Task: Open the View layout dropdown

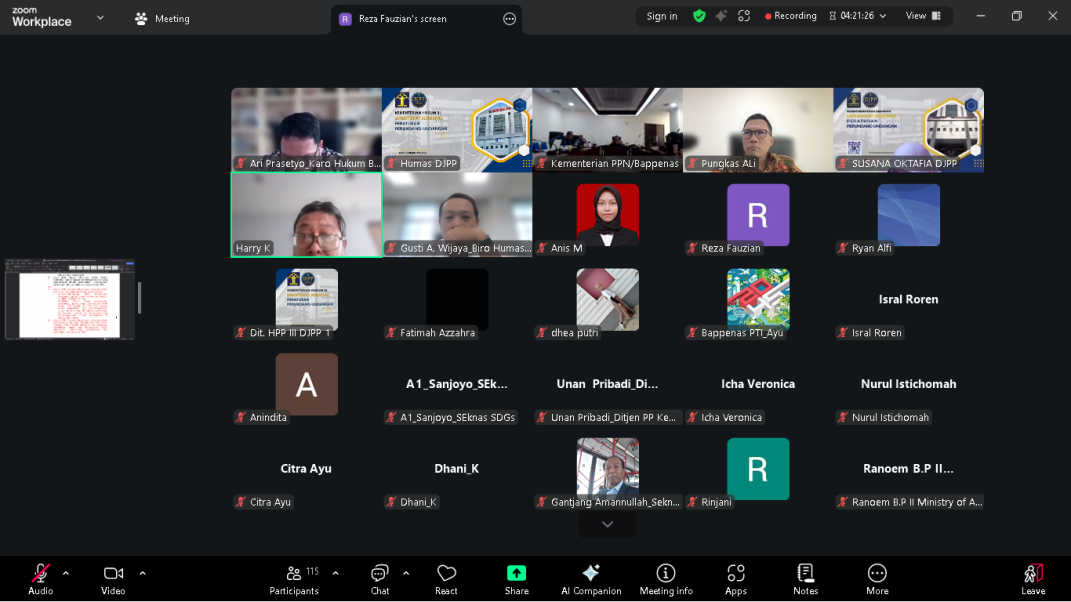Action: point(922,16)
